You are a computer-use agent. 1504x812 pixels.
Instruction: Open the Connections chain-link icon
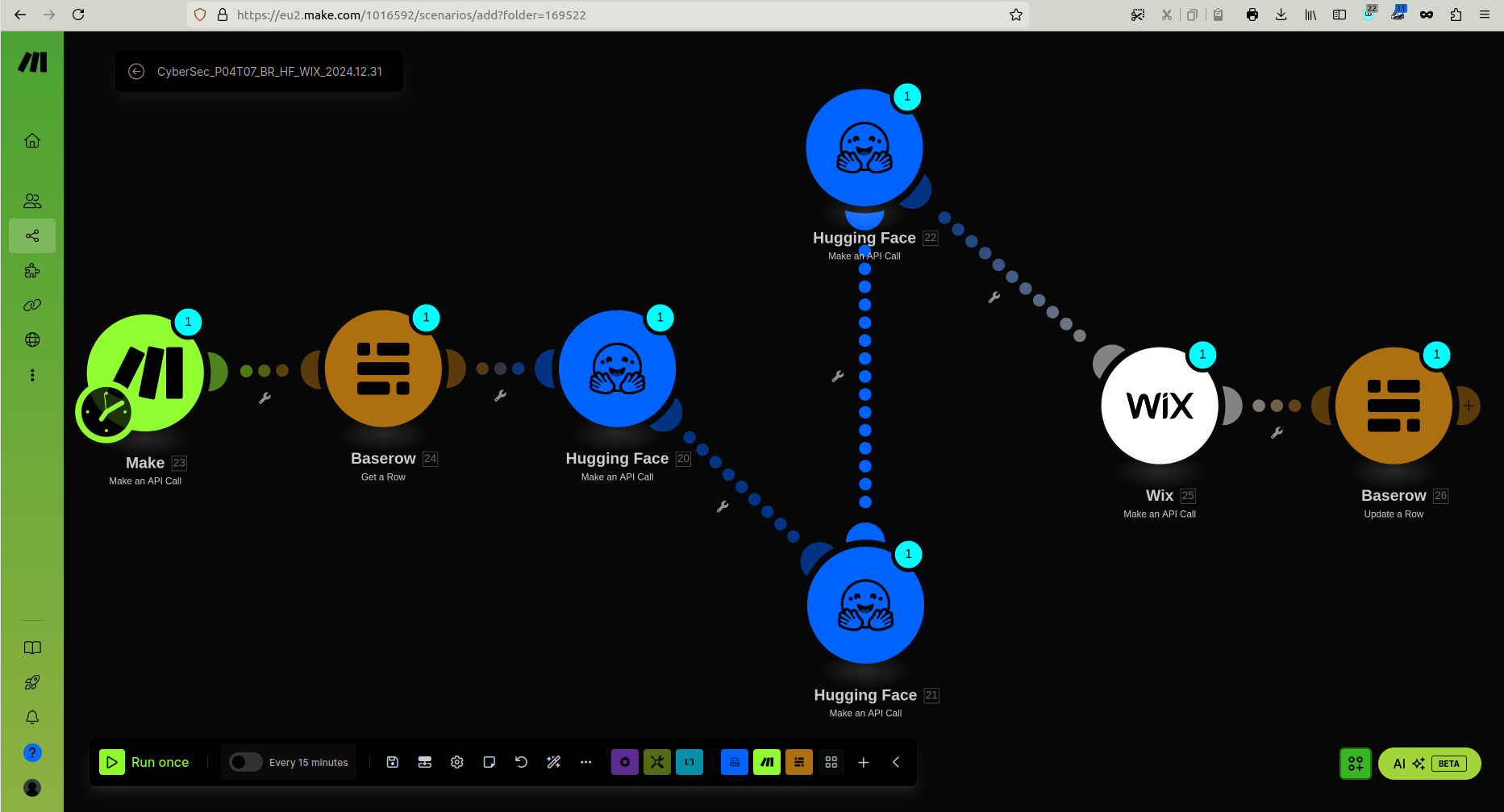(x=32, y=306)
